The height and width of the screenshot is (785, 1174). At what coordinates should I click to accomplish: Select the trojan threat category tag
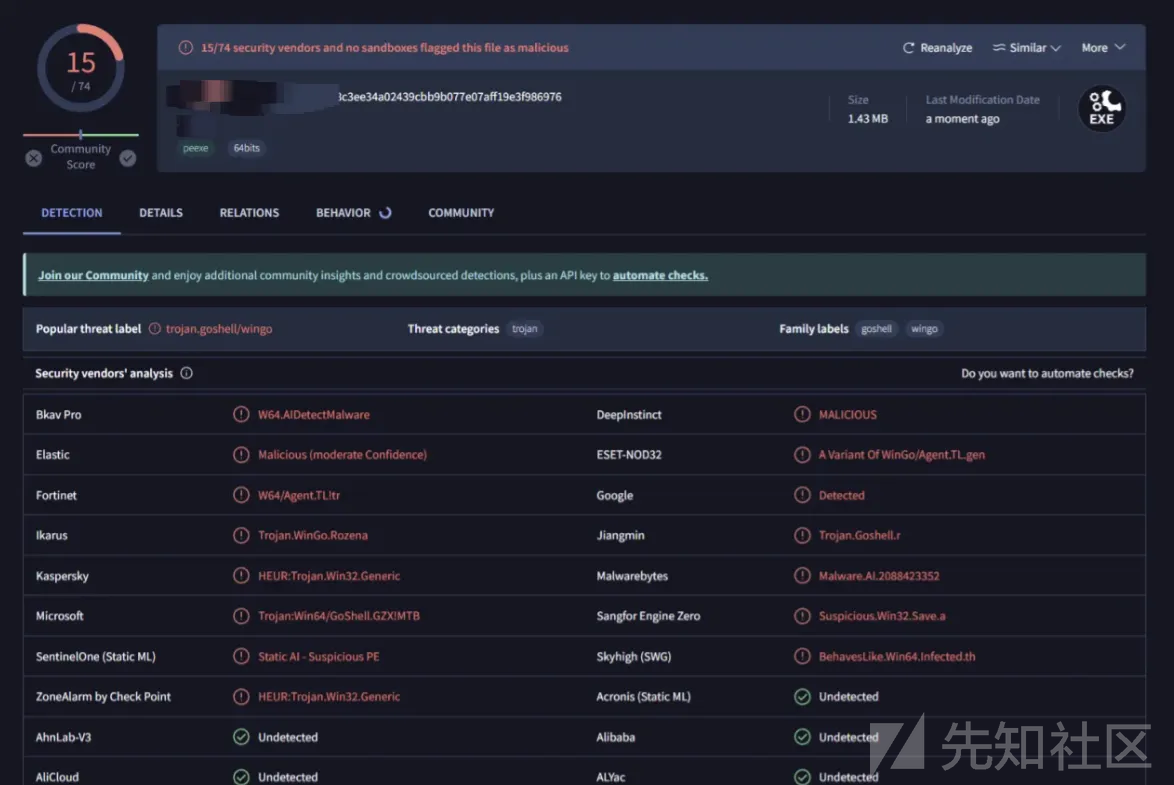click(x=525, y=329)
